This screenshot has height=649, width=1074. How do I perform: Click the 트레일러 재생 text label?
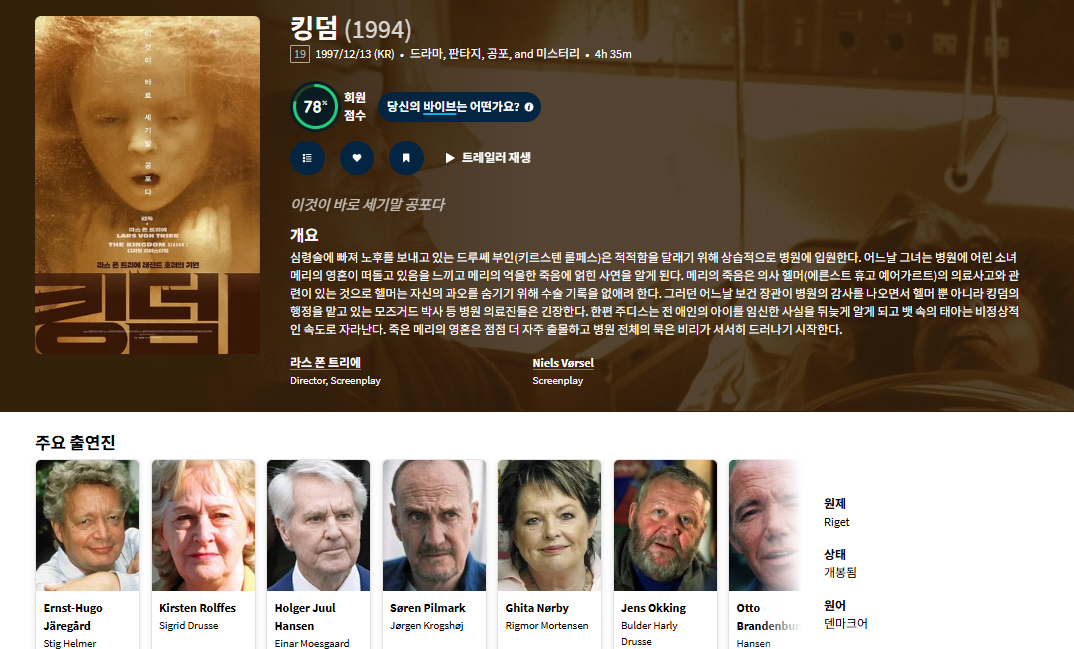point(496,158)
